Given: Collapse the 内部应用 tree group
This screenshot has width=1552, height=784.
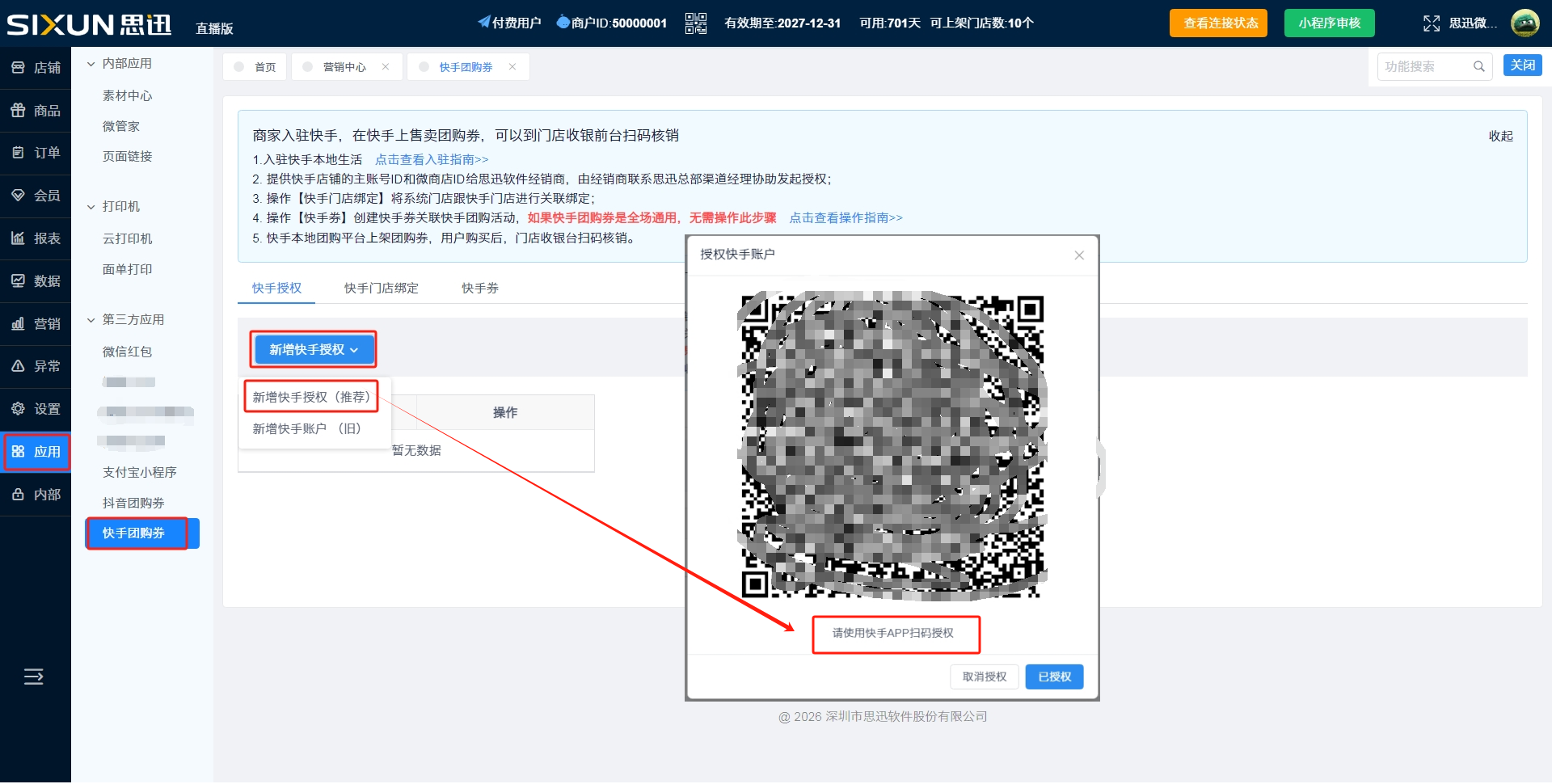Looking at the screenshot, I should (91, 64).
